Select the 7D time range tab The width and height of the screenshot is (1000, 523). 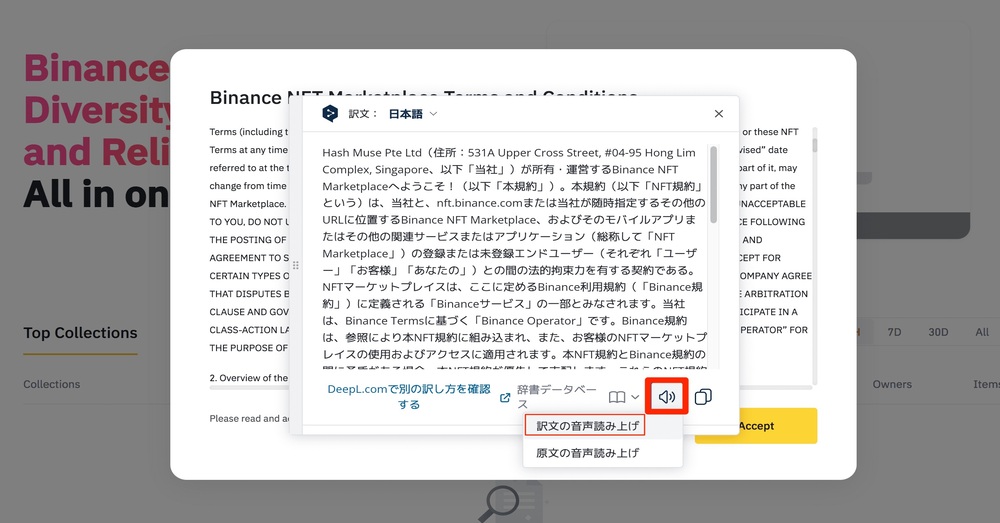(x=894, y=332)
